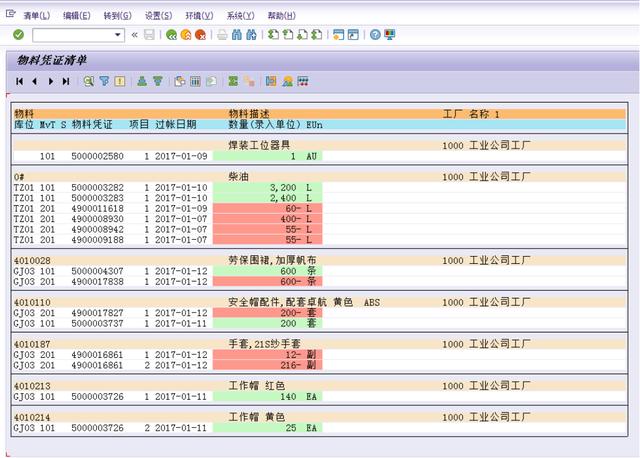640x458 pixels.
Task: Select material document 4900017838
Action: click(x=98, y=282)
